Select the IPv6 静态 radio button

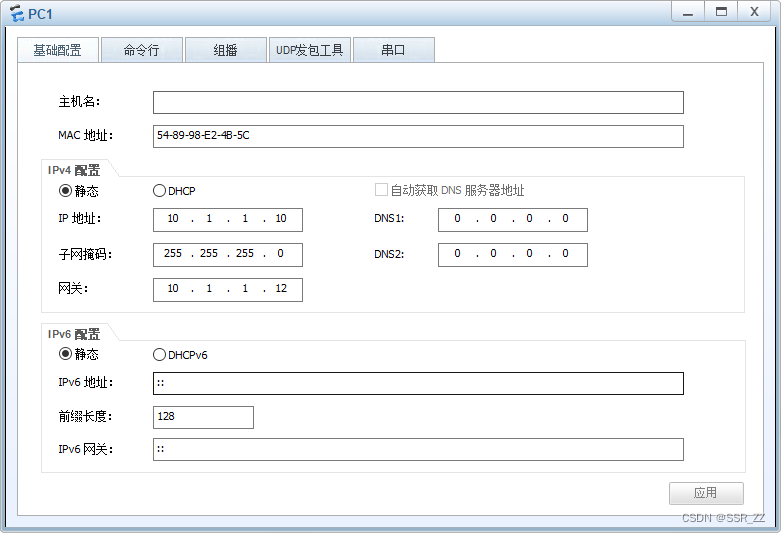click(x=65, y=354)
